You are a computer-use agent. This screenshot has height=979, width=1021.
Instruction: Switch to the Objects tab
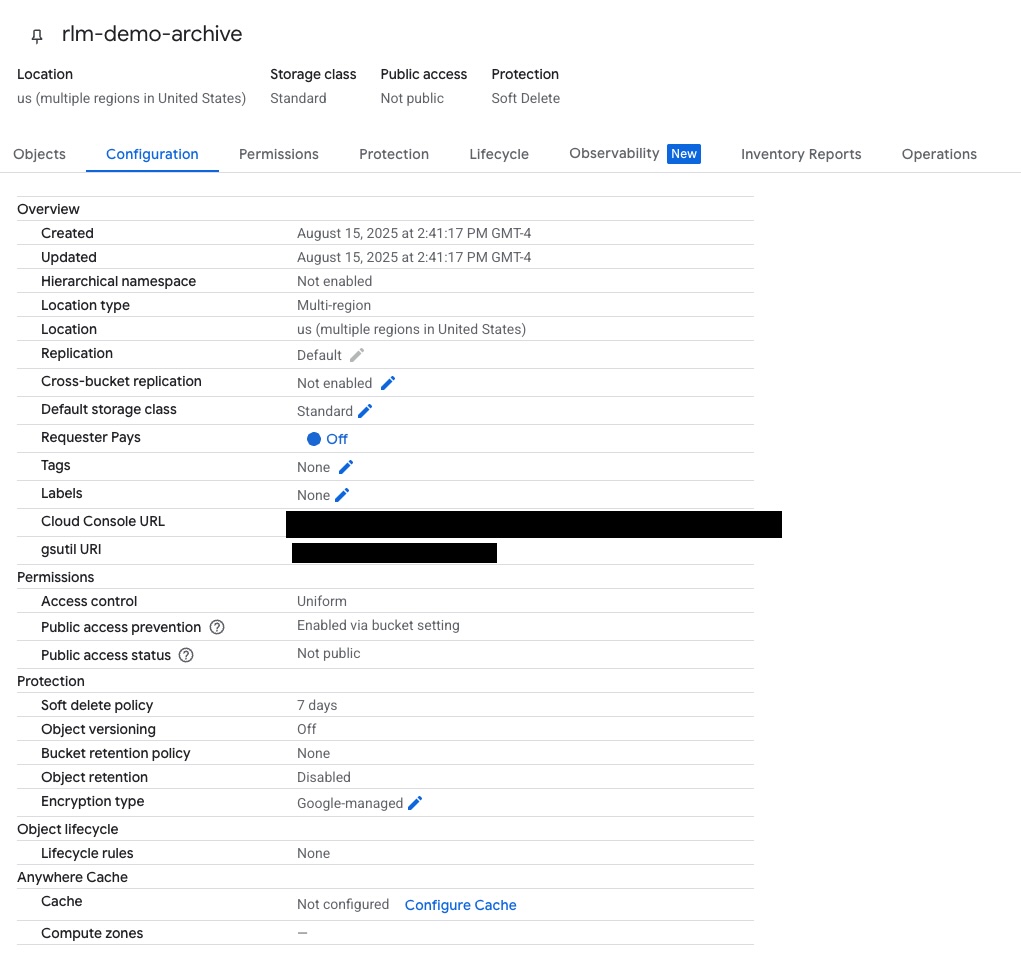tap(39, 154)
